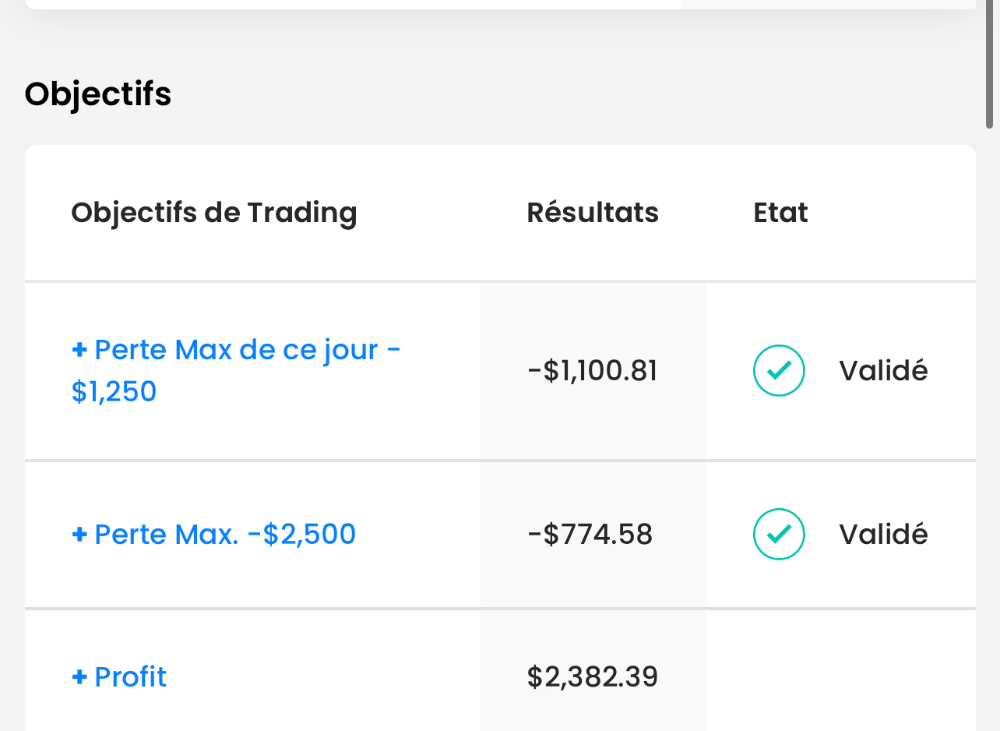Click the $1,250 link text
The height and width of the screenshot is (731, 1000).
(x=114, y=391)
